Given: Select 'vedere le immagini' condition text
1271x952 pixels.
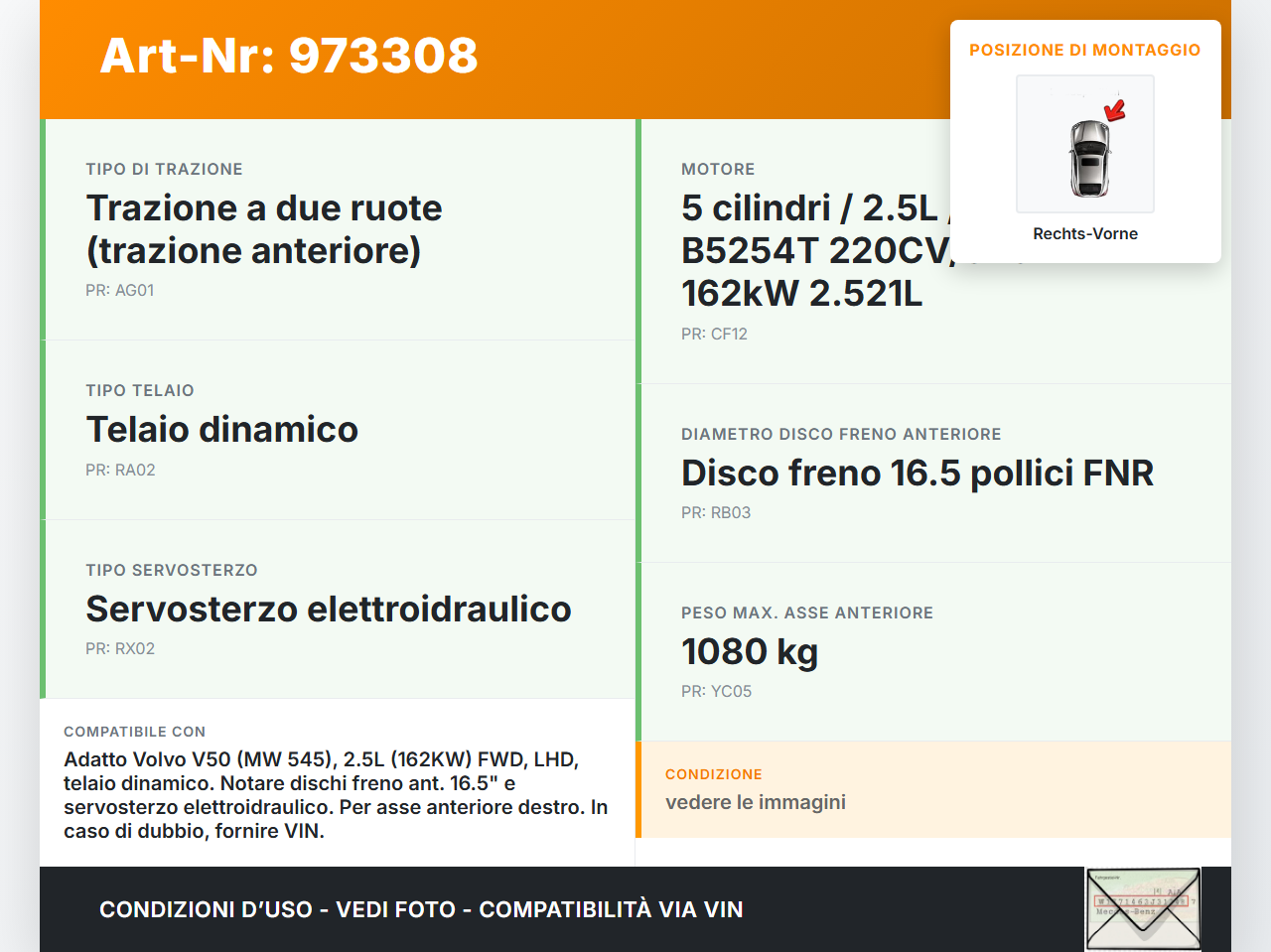Looking at the screenshot, I should tap(756, 802).
